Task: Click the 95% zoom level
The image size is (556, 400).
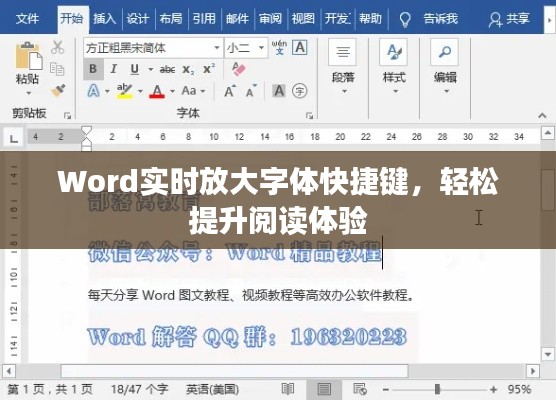Action: tap(519, 389)
